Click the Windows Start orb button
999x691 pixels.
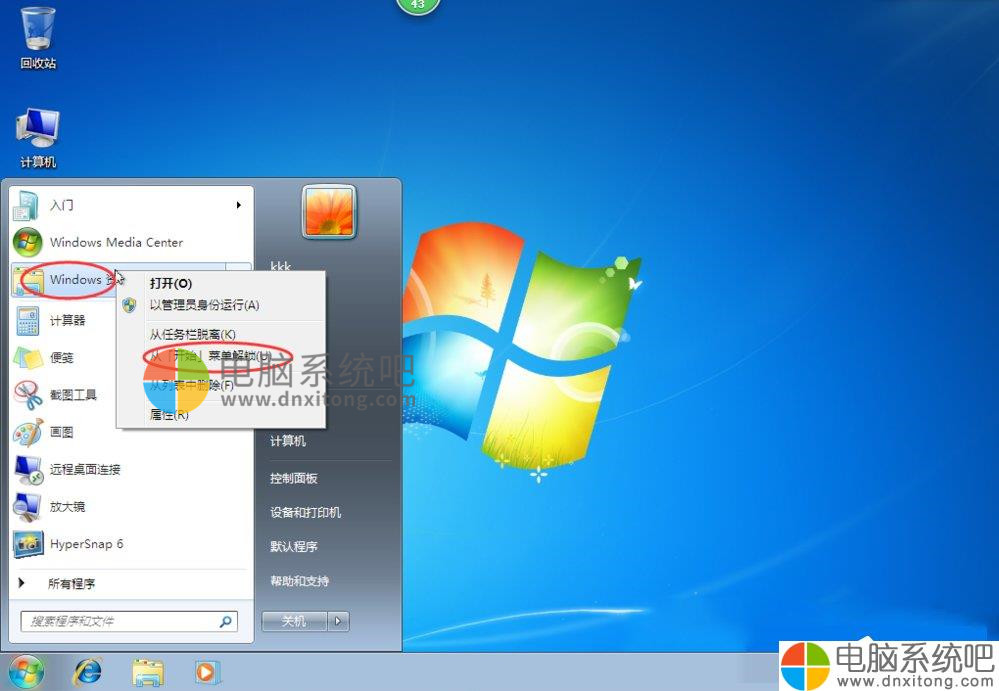pyautogui.click(x=25, y=672)
